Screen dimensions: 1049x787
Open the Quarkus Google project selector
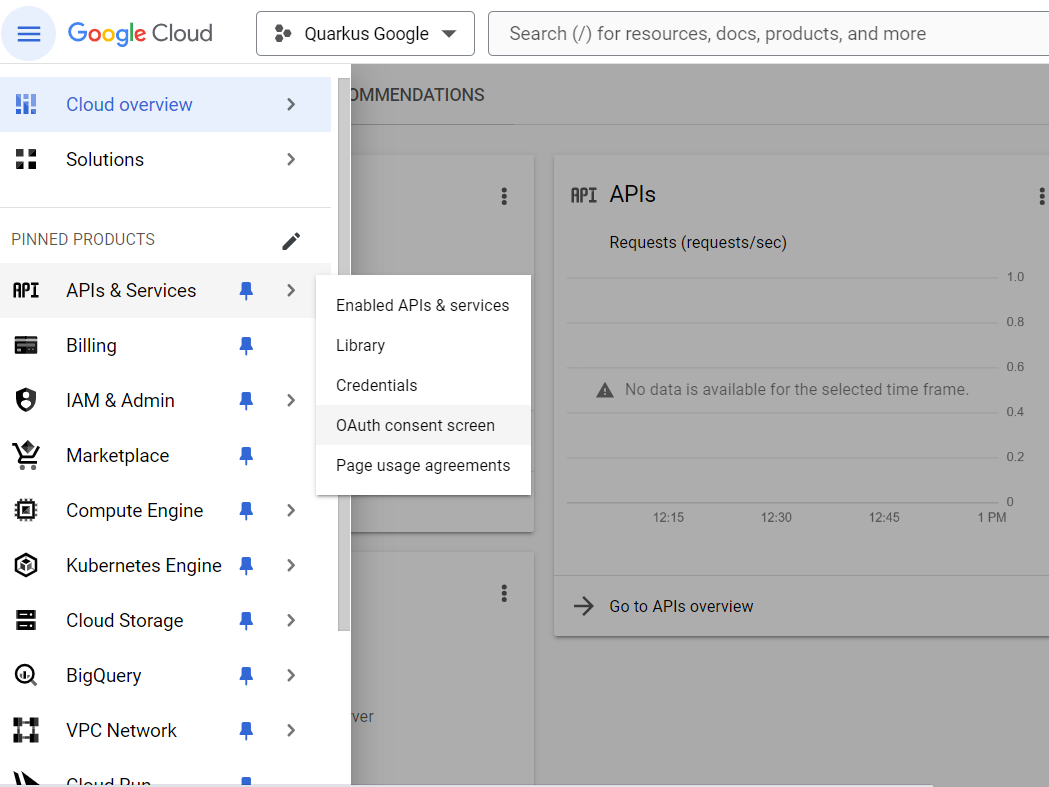tap(365, 33)
